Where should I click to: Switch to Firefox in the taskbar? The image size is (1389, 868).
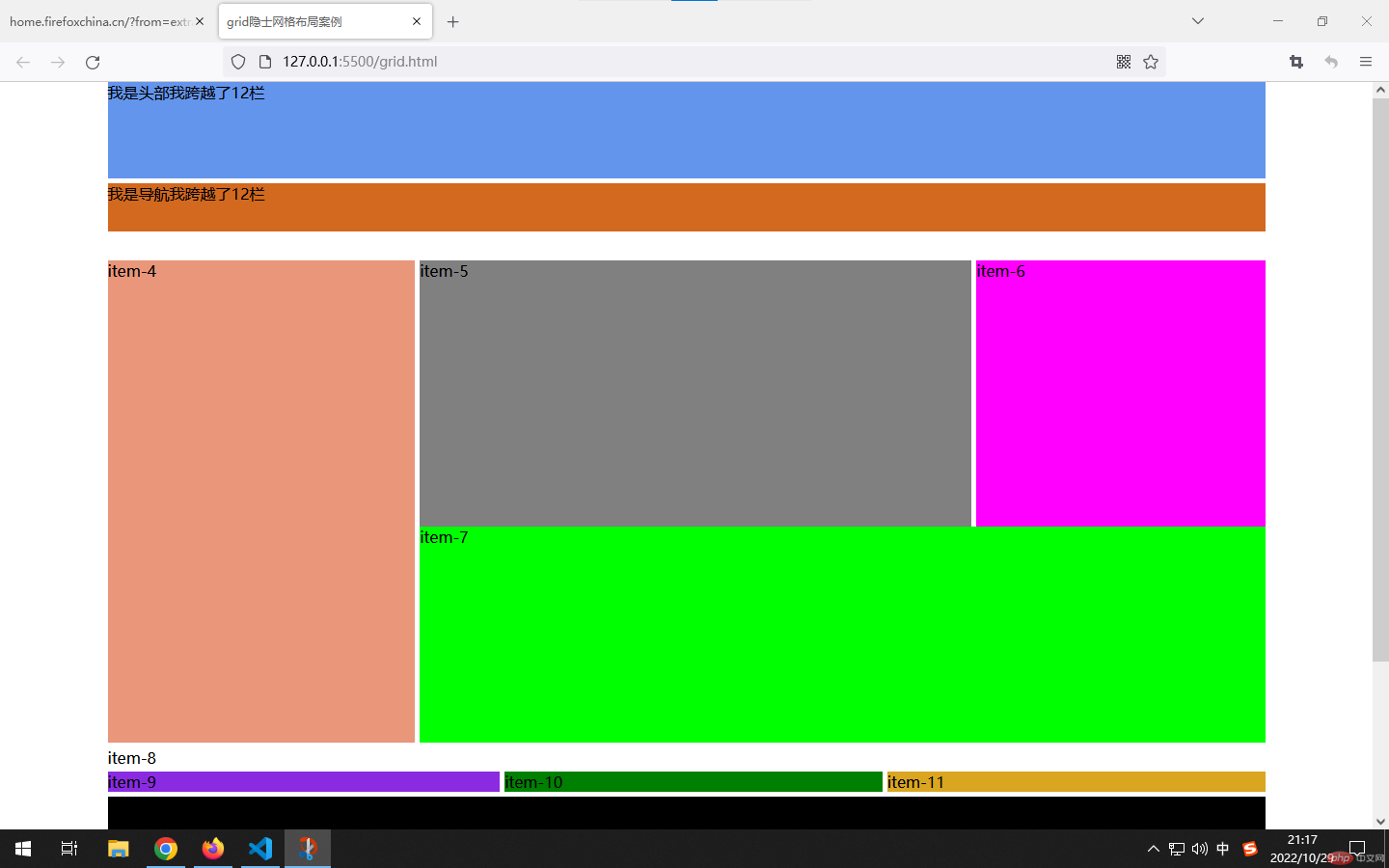(x=213, y=849)
